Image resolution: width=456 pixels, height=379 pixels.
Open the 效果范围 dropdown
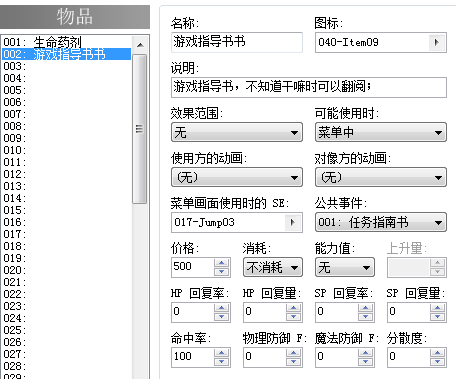[x=237, y=132]
